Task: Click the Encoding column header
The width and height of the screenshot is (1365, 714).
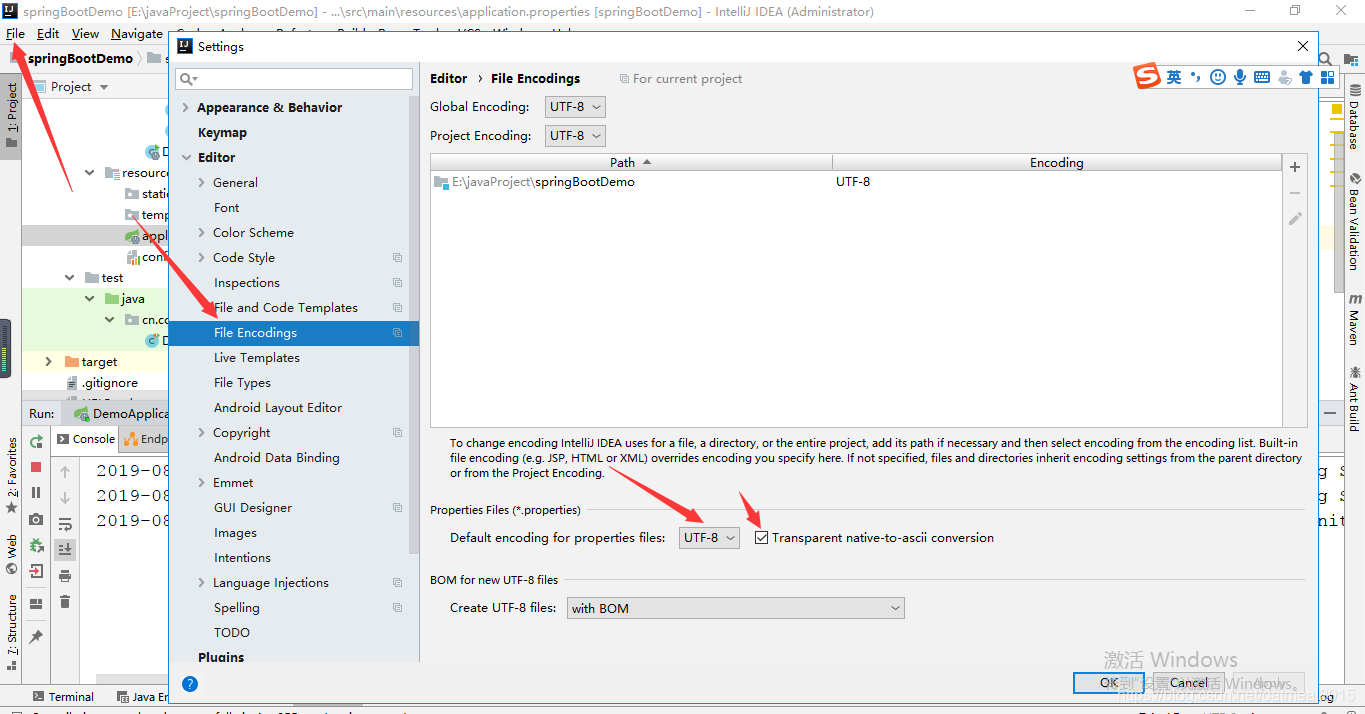Action: 1057,162
